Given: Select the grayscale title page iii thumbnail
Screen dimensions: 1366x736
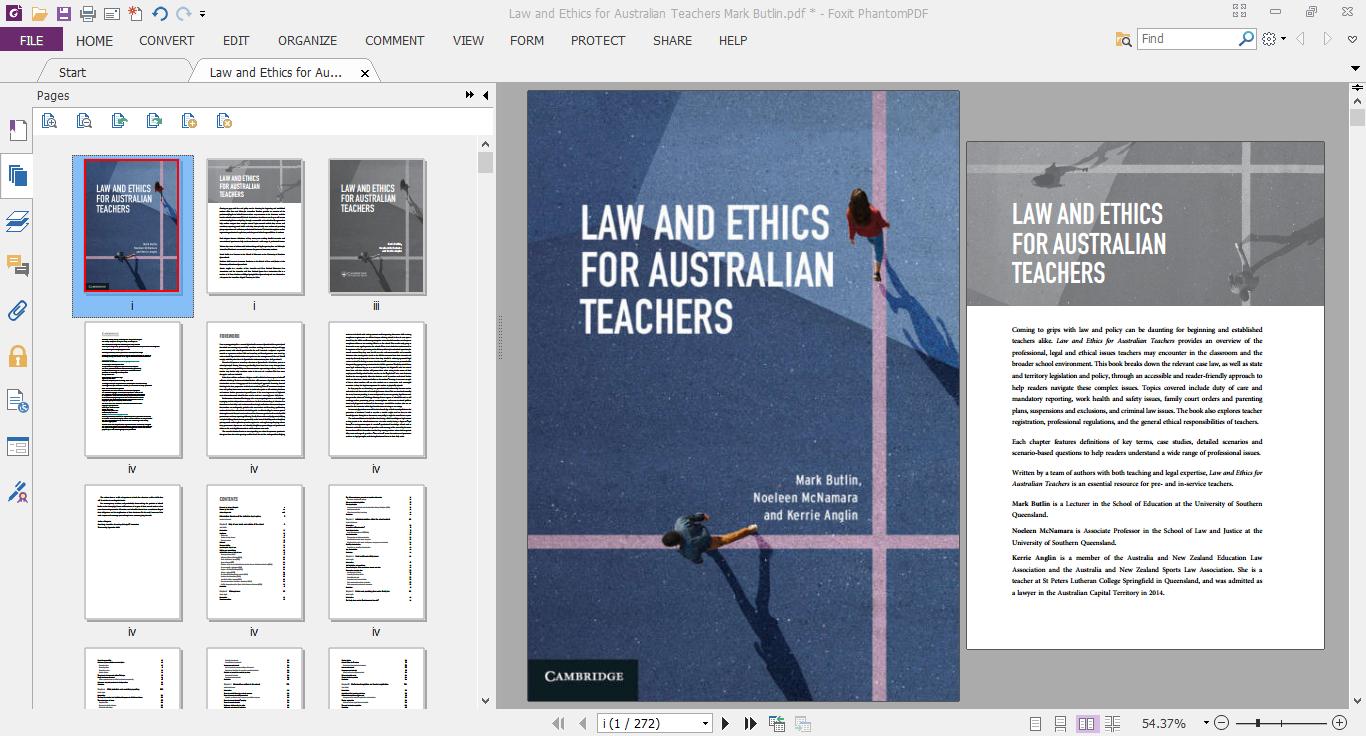Looking at the screenshot, I should pos(377,227).
